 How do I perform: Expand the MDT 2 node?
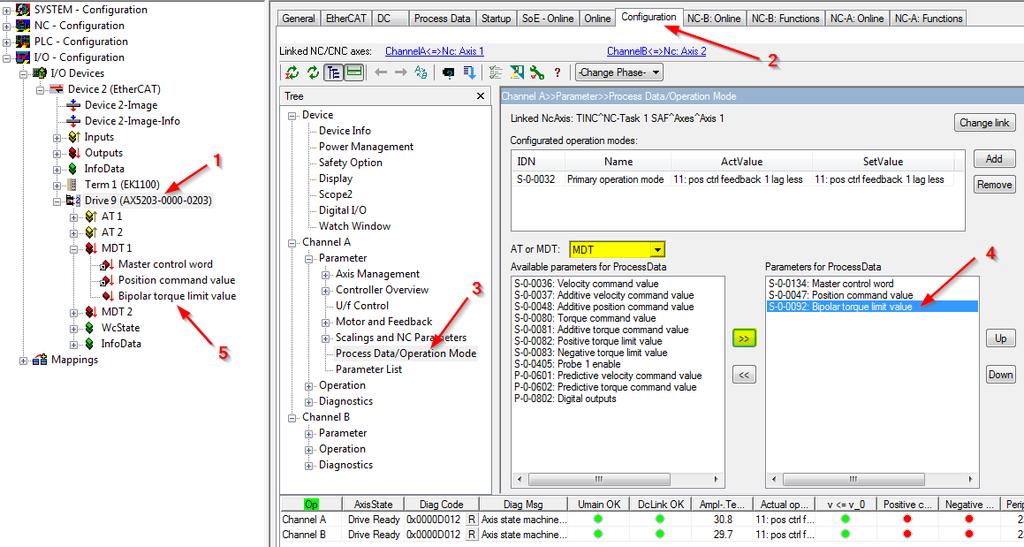(74, 312)
